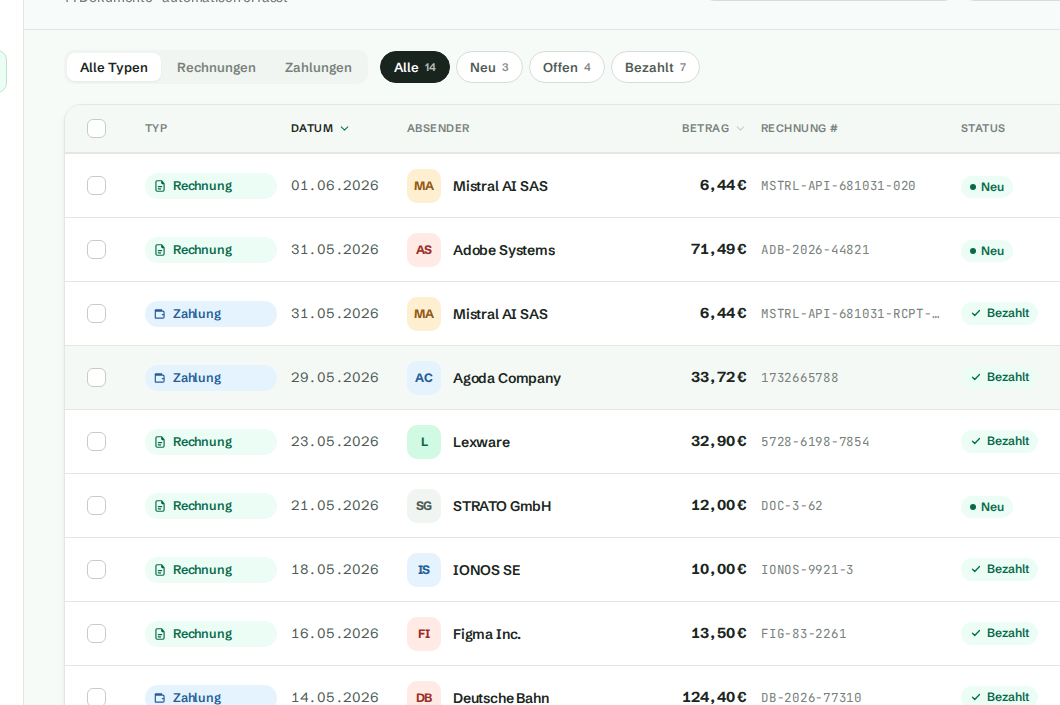
Task: Click invoice number ADB-2026-44821
Action: [815, 250]
